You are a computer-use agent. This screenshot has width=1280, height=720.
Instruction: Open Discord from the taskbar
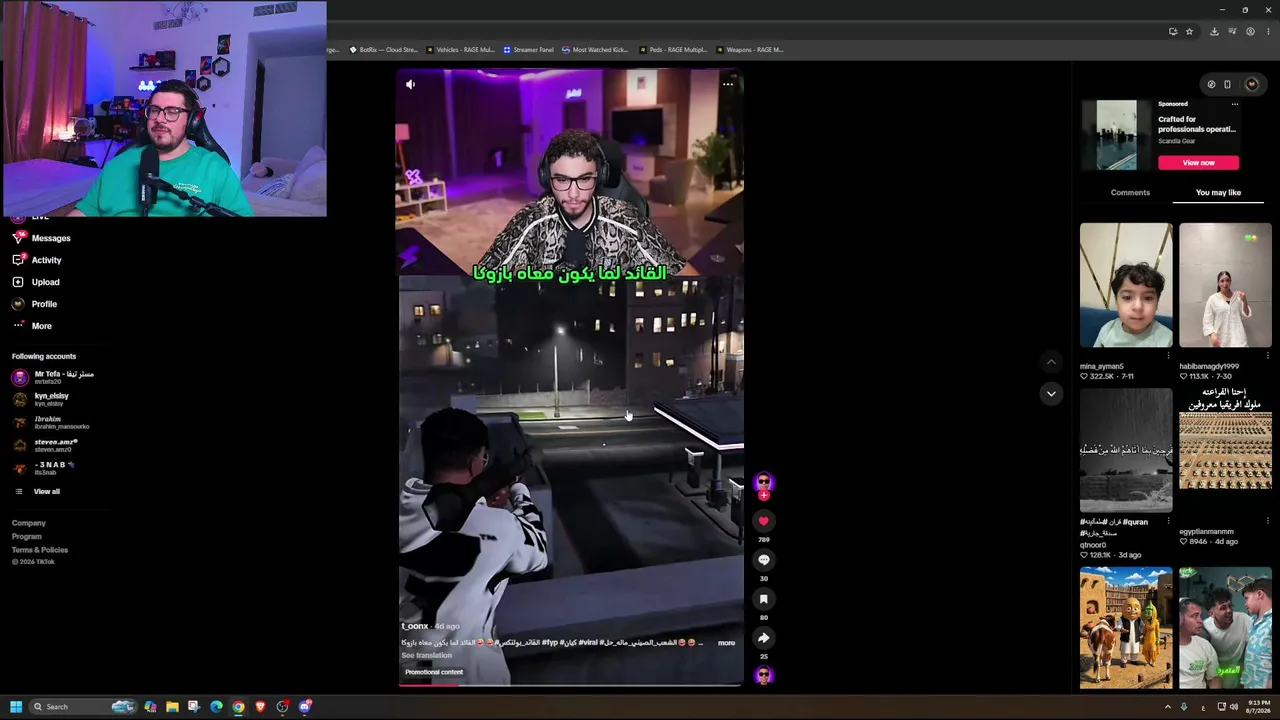coord(305,707)
